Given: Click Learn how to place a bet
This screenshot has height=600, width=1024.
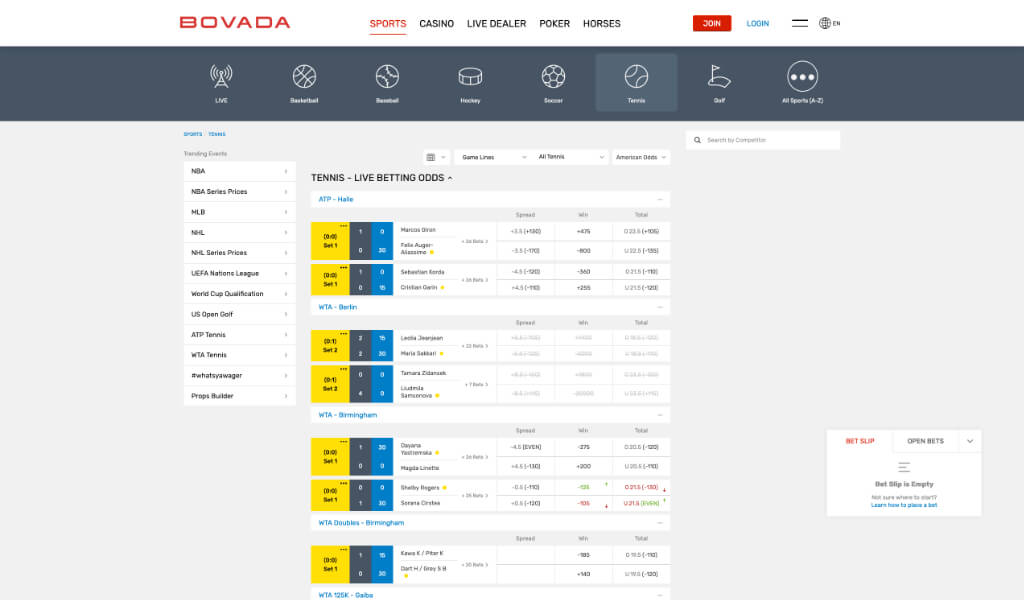Looking at the screenshot, I should 904,505.
